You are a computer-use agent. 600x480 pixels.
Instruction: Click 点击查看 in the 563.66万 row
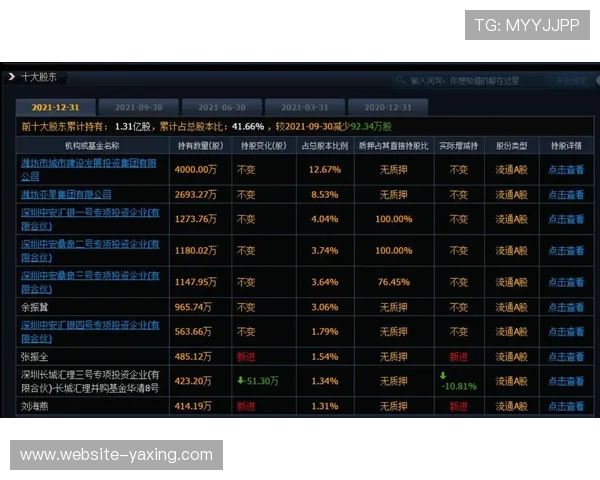coord(566,331)
